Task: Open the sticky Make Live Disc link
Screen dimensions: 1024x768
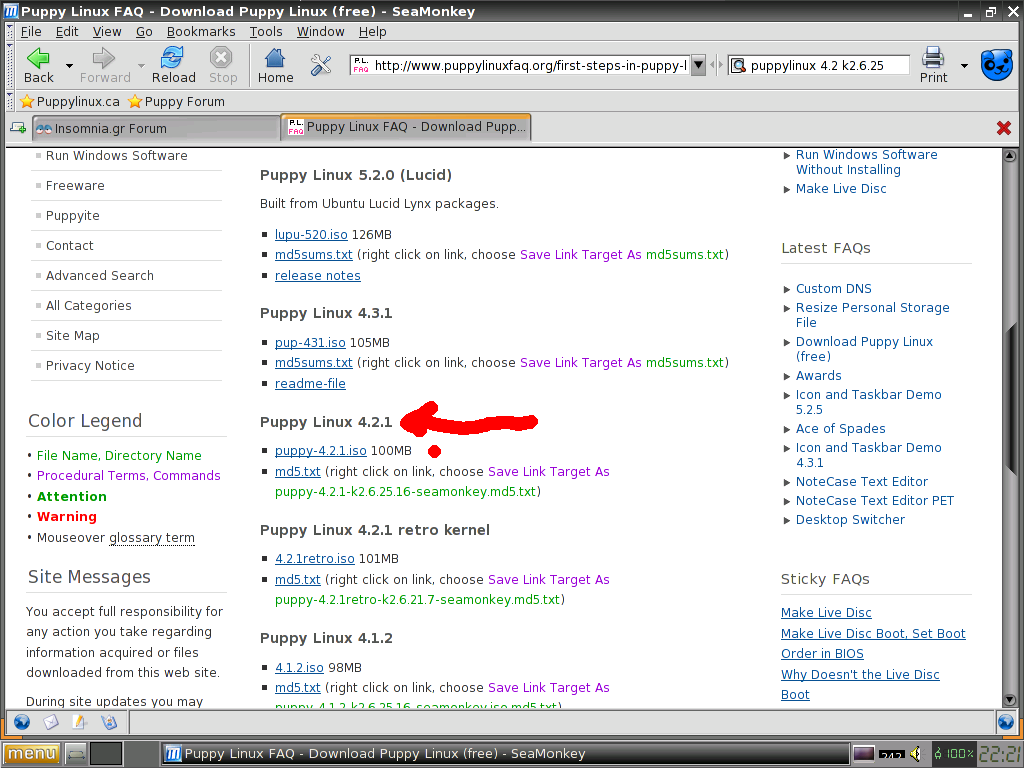Action: (826, 613)
